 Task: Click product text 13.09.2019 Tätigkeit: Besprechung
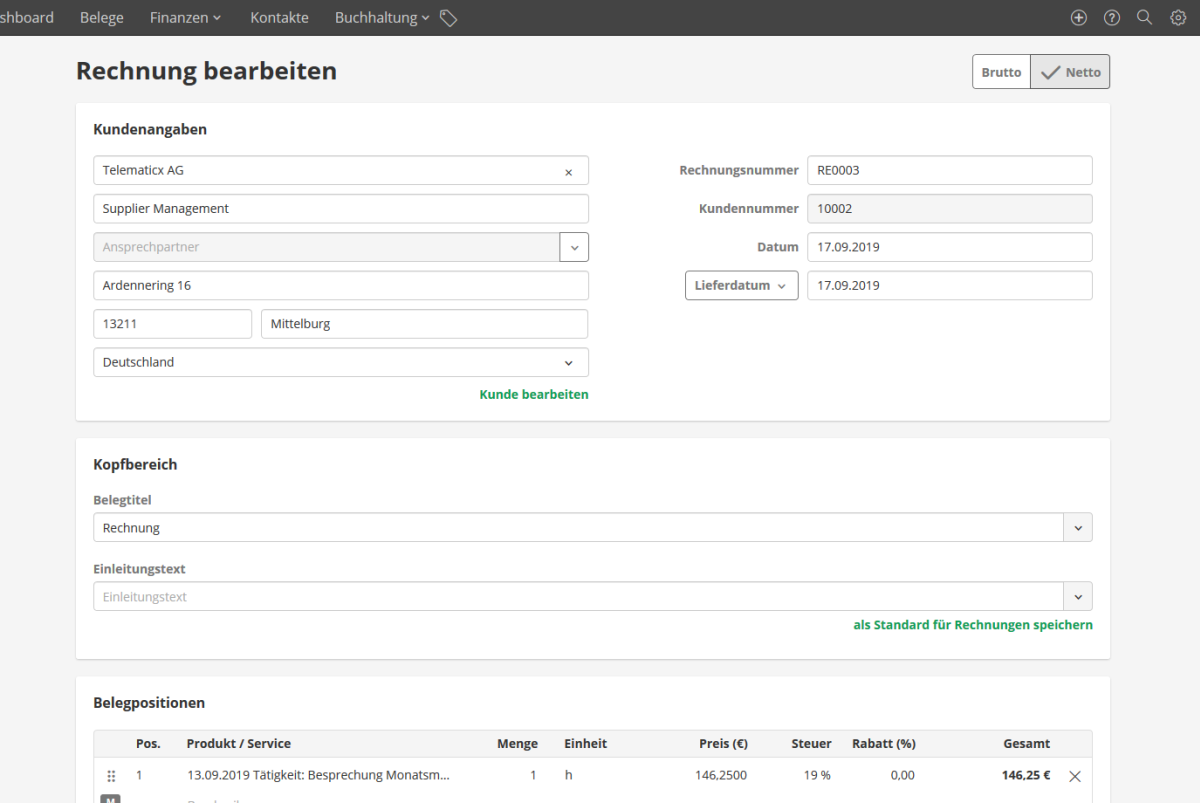tap(318, 775)
